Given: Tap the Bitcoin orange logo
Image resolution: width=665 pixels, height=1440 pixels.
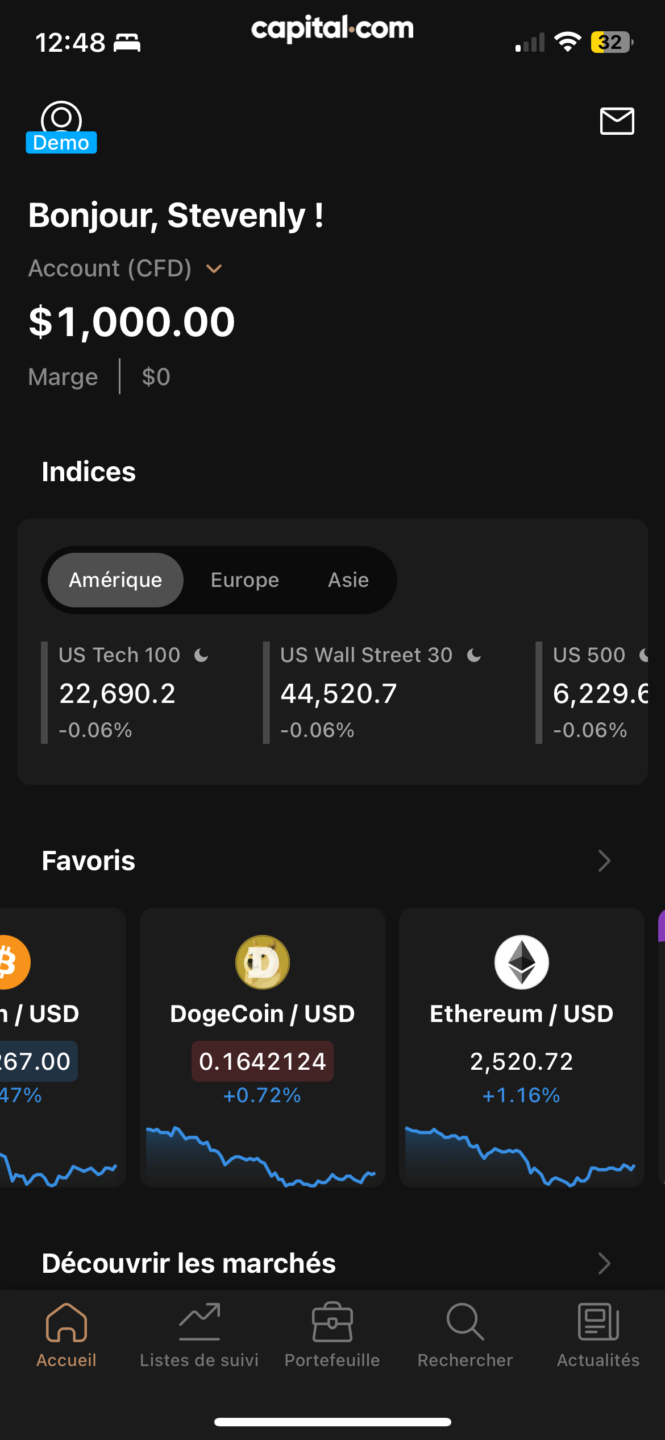Looking at the screenshot, I should click(12, 962).
